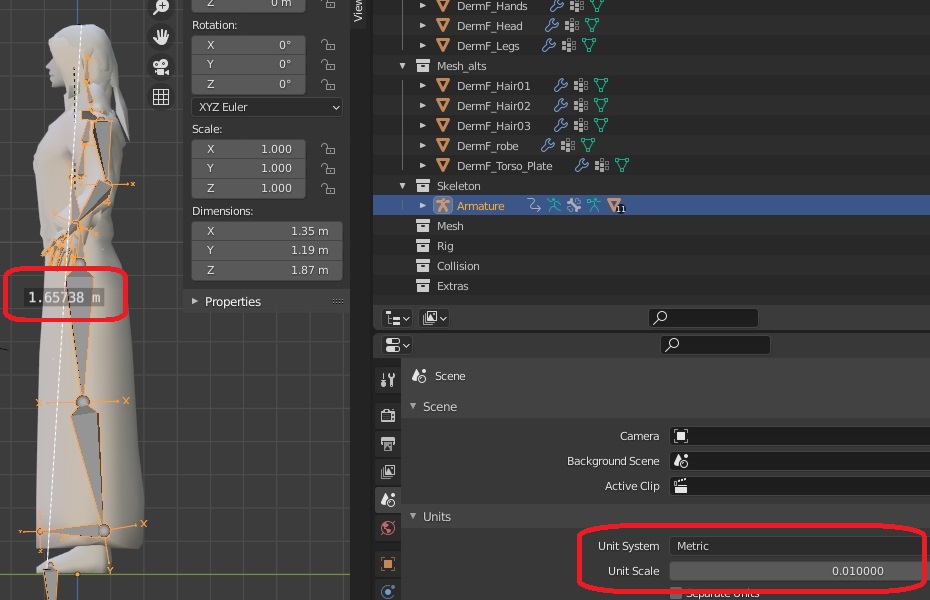Image resolution: width=930 pixels, height=600 pixels.
Task: Open the Tool properties tab
Action: click(388, 379)
